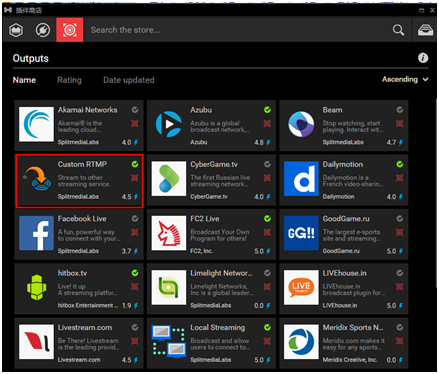Click the Meridix Sports logo

[301, 342]
